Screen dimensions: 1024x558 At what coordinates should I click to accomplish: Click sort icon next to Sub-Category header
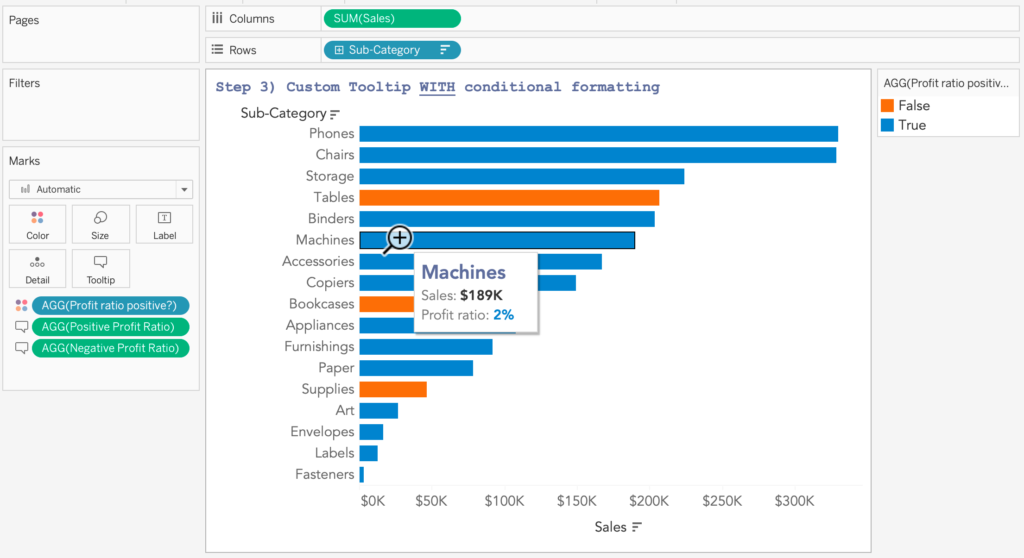(x=335, y=114)
